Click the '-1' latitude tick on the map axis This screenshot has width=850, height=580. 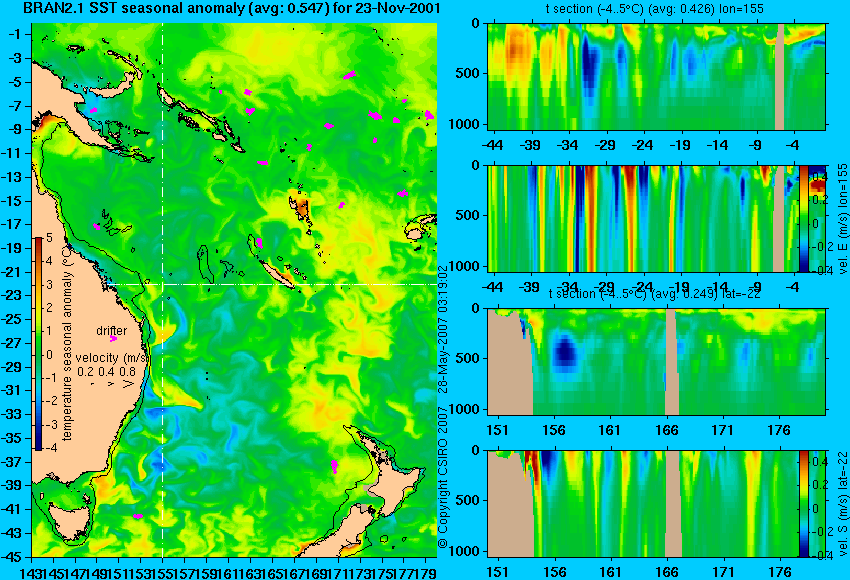pyautogui.click(x=16, y=35)
